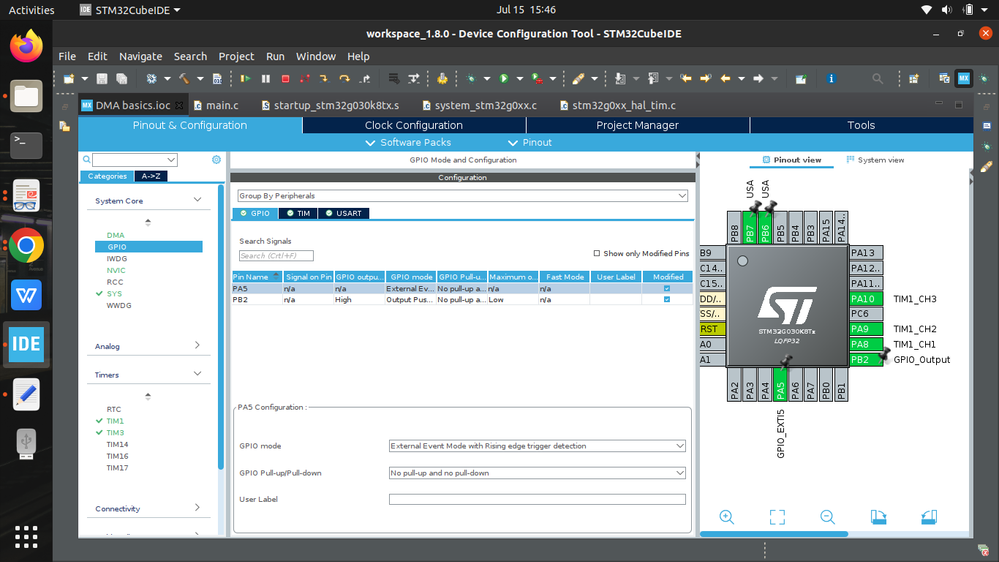Expand the Analog category
The width and height of the screenshot is (999, 562).
[198, 345]
